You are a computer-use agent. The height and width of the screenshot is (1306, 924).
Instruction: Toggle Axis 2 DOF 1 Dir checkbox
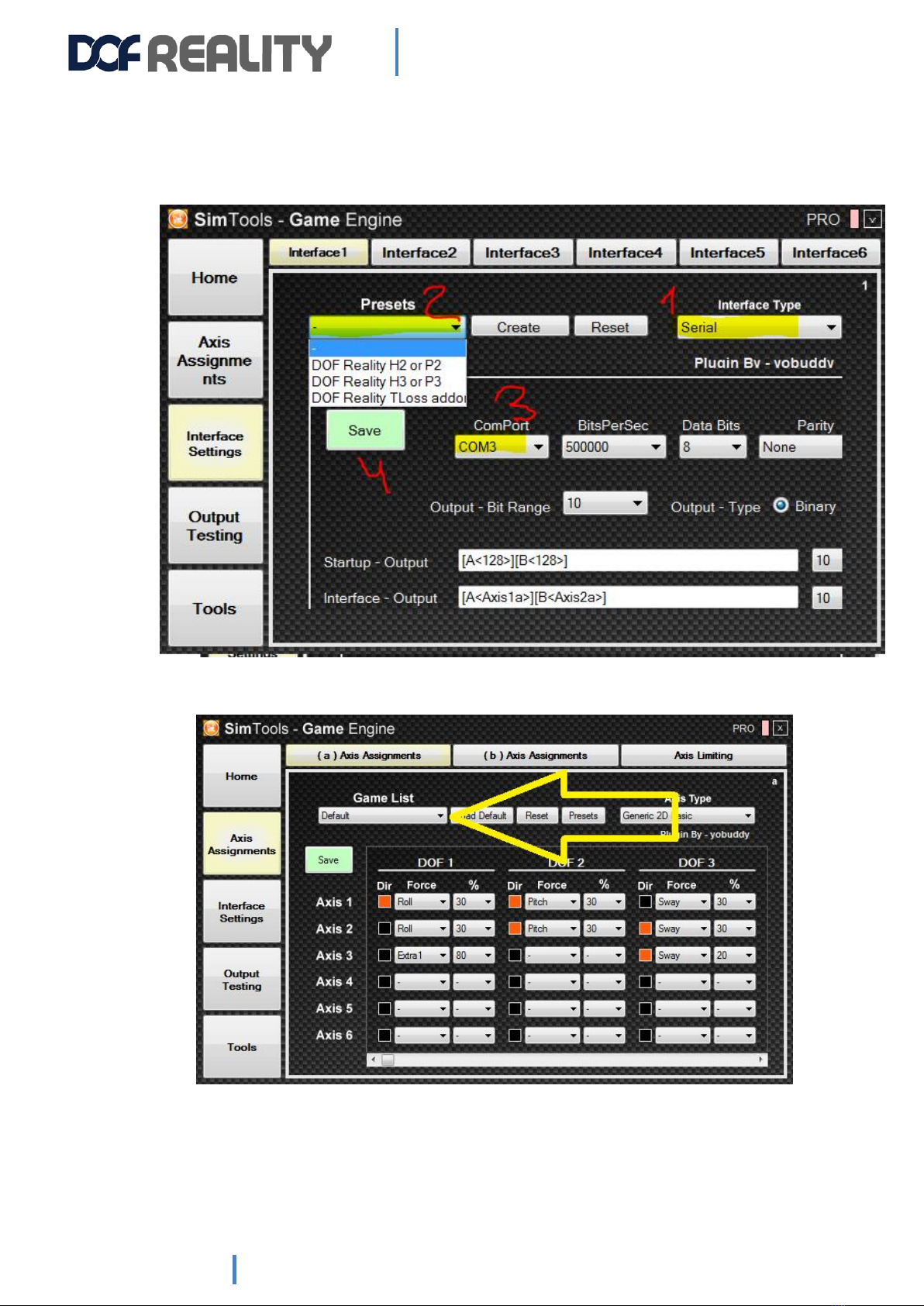pyautogui.click(x=384, y=929)
